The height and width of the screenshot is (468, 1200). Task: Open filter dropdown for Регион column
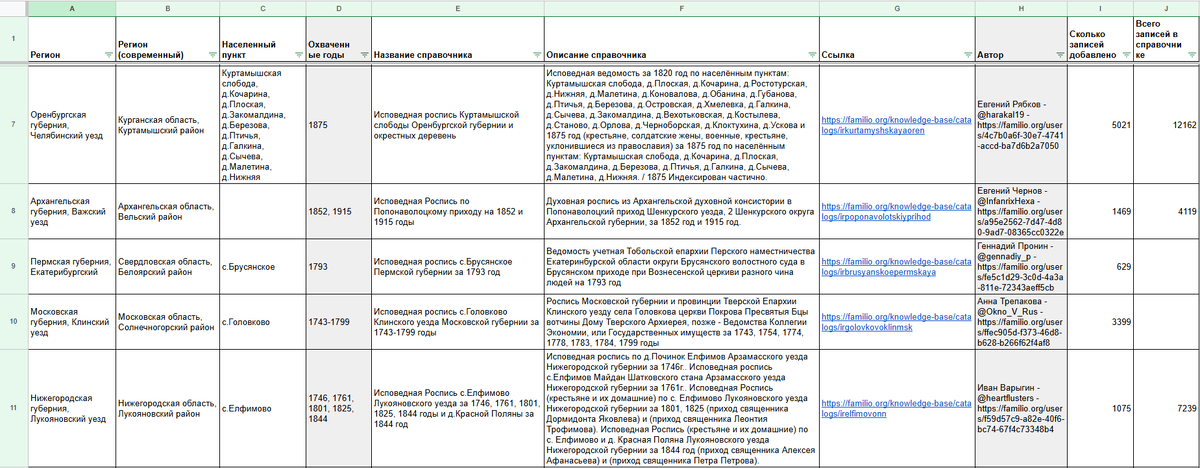pos(108,55)
